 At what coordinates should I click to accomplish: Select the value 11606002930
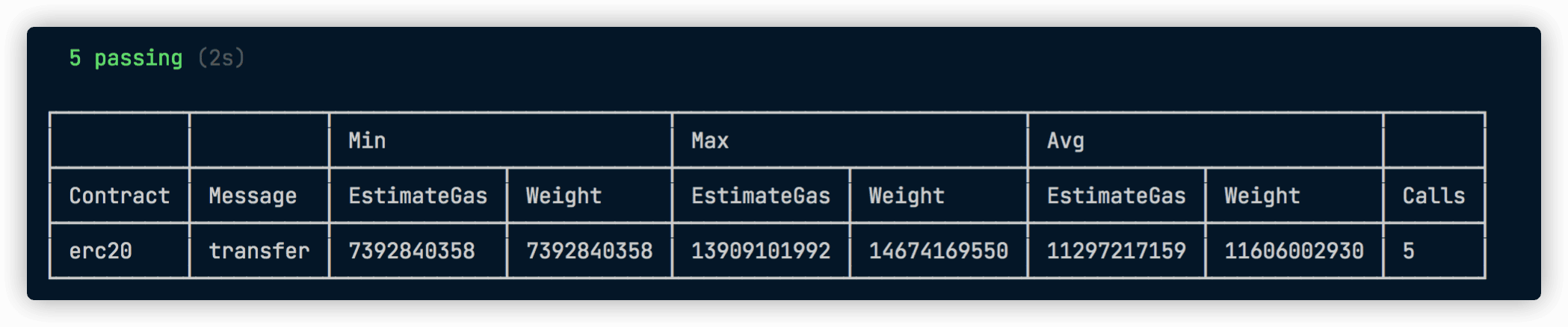1294,251
